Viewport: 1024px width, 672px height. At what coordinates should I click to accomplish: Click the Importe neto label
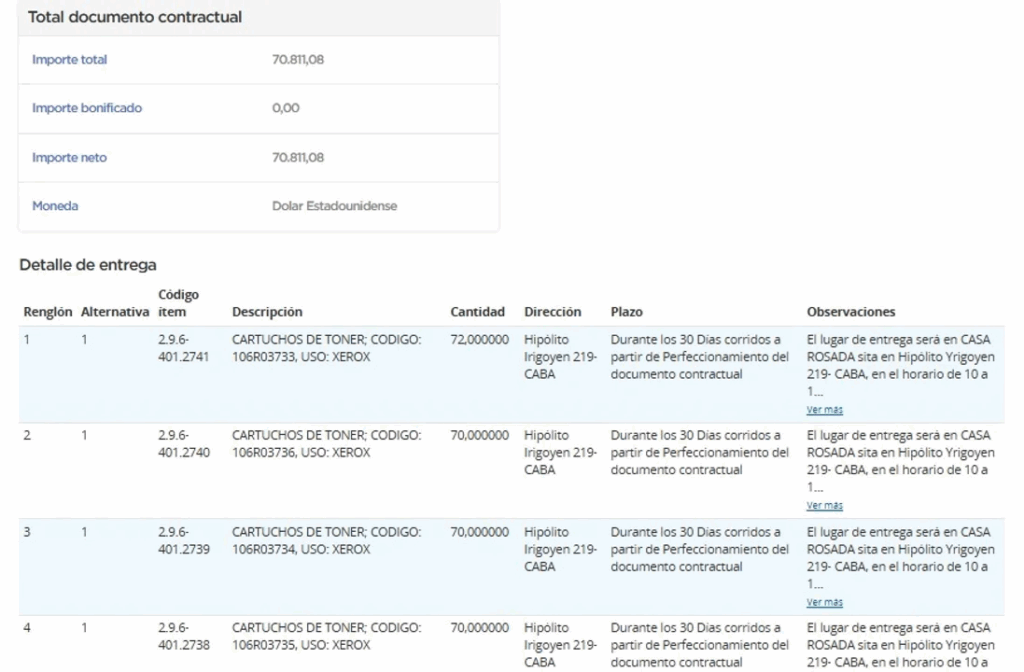69,157
